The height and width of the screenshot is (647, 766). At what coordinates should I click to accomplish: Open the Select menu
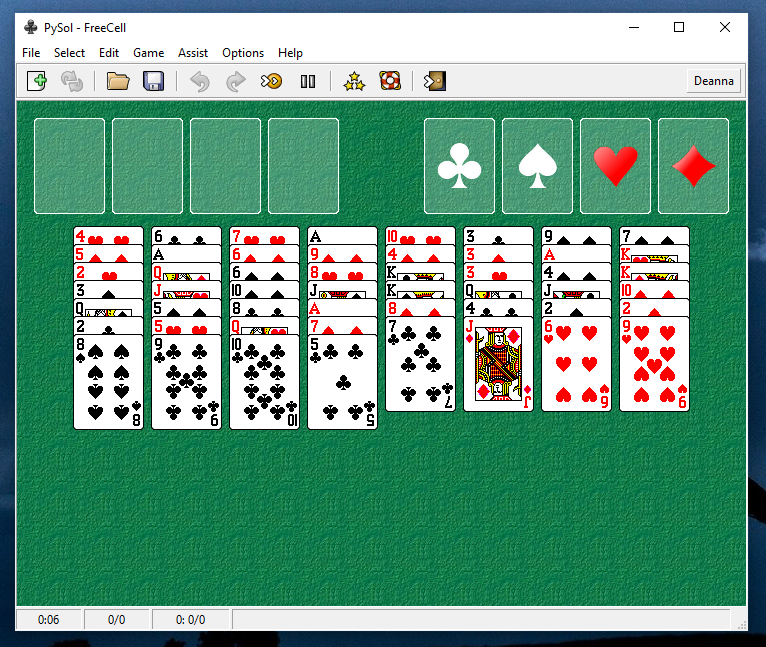pyautogui.click(x=69, y=53)
